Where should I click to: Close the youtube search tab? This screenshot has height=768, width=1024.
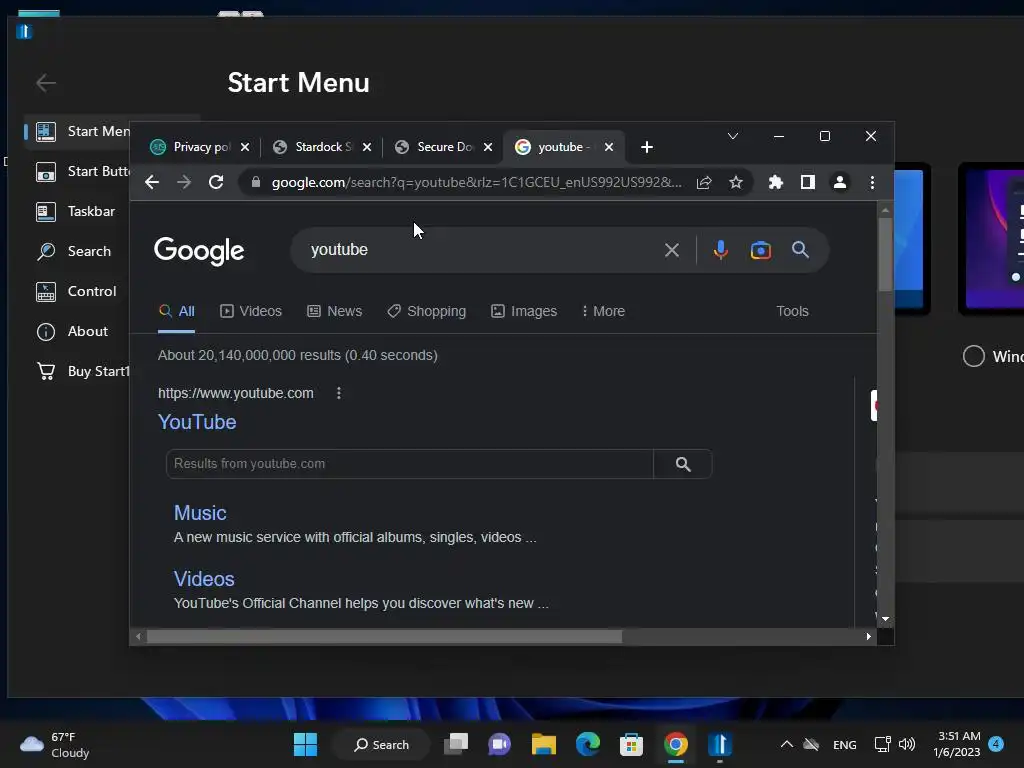click(x=609, y=147)
